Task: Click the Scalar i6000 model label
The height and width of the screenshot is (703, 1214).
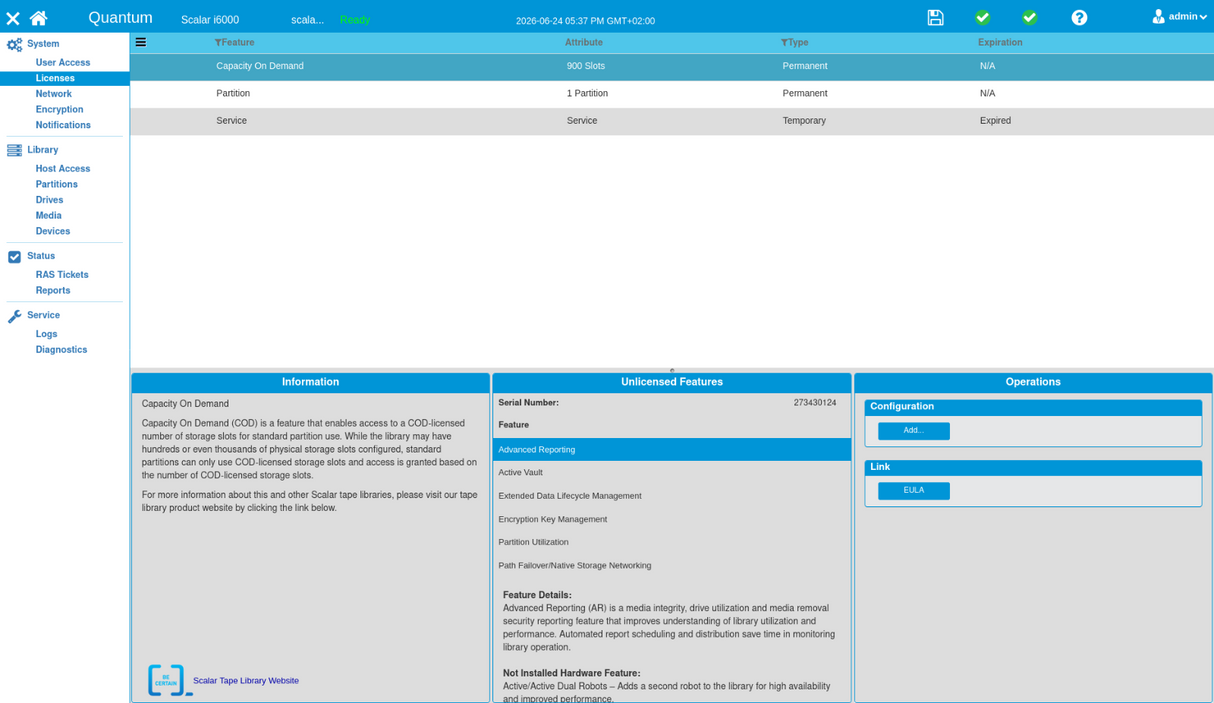Action: click(x=210, y=20)
